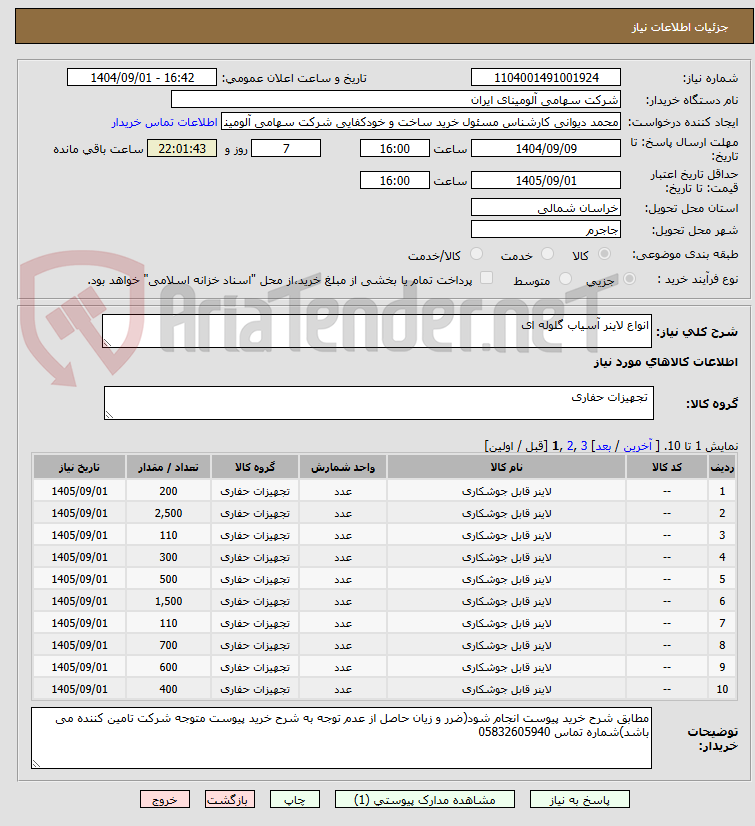Click the response deadline date 1404/09/09 field
755x826 pixels.
click(x=546, y=149)
